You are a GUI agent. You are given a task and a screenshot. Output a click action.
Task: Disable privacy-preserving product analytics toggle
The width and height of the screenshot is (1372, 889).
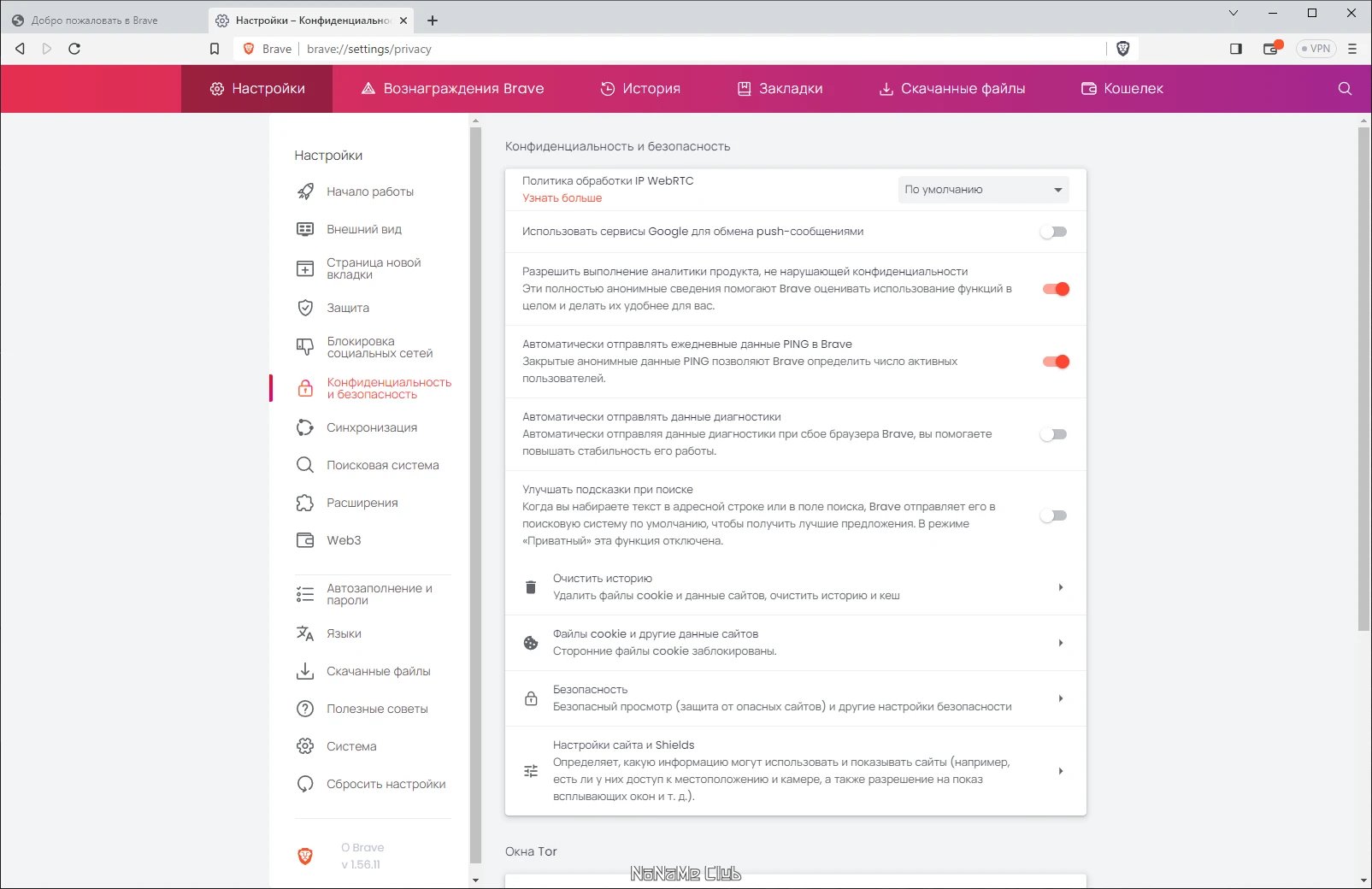[x=1056, y=289]
